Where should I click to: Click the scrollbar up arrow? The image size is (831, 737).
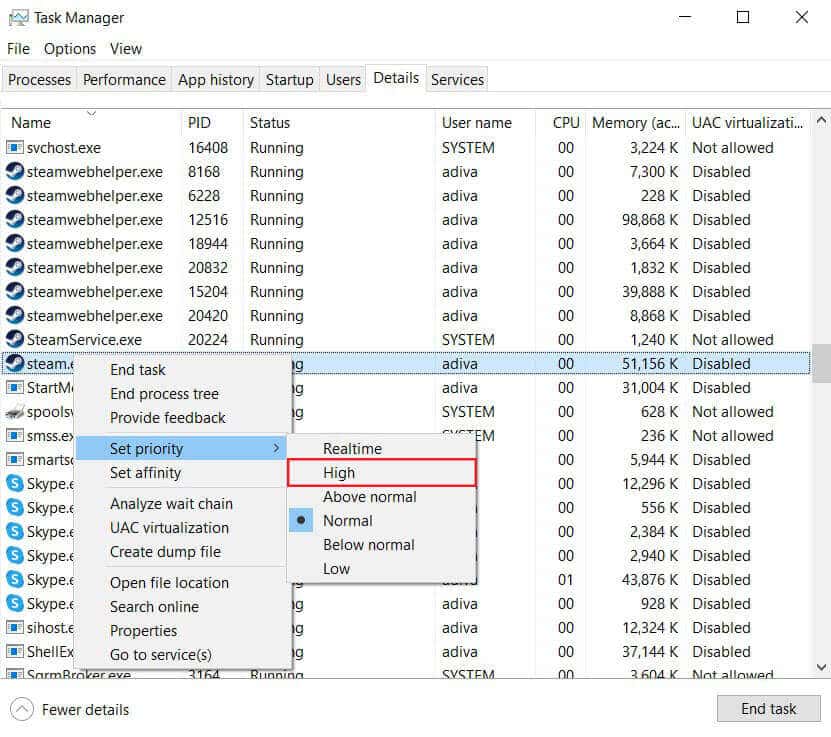tap(821, 121)
